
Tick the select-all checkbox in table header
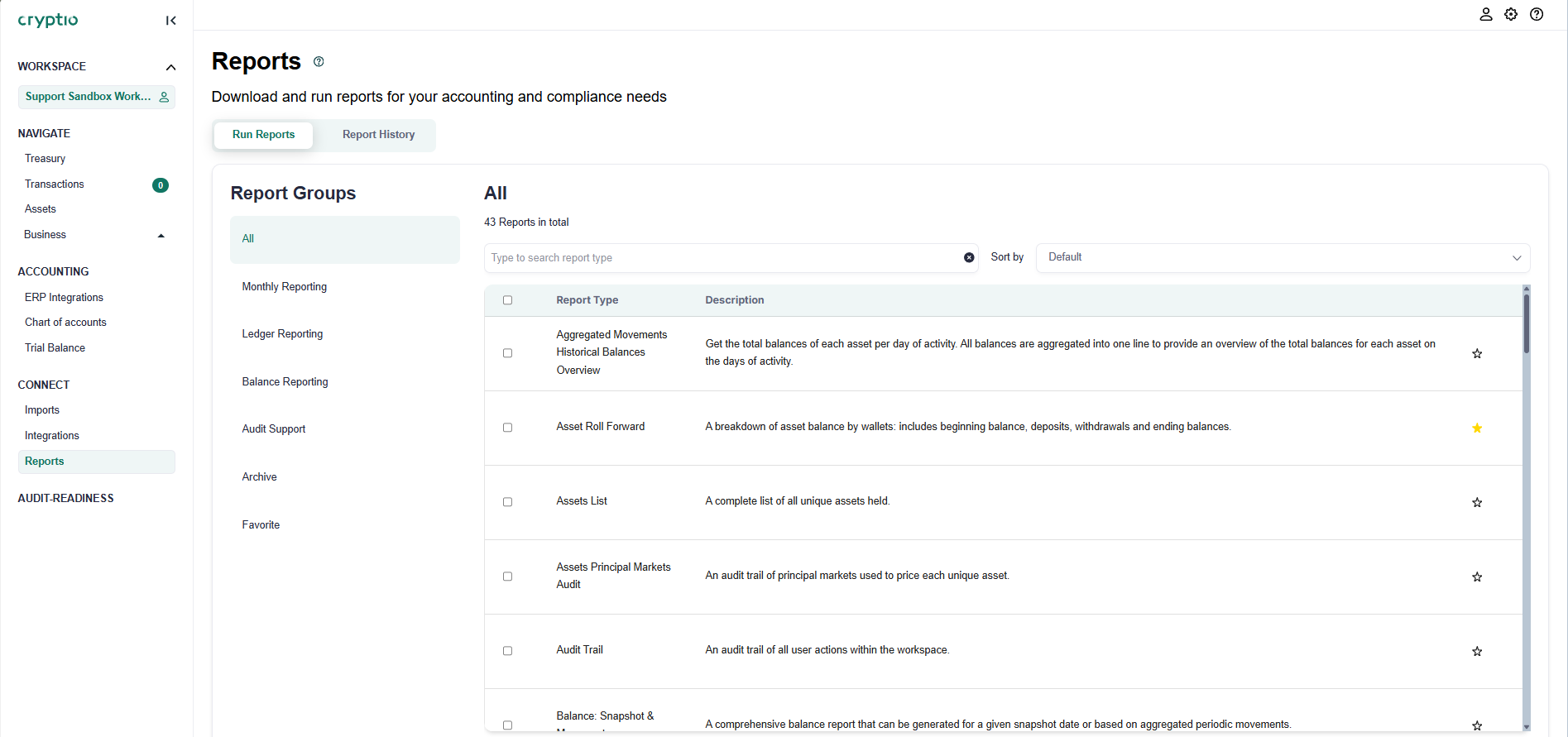click(508, 300)
